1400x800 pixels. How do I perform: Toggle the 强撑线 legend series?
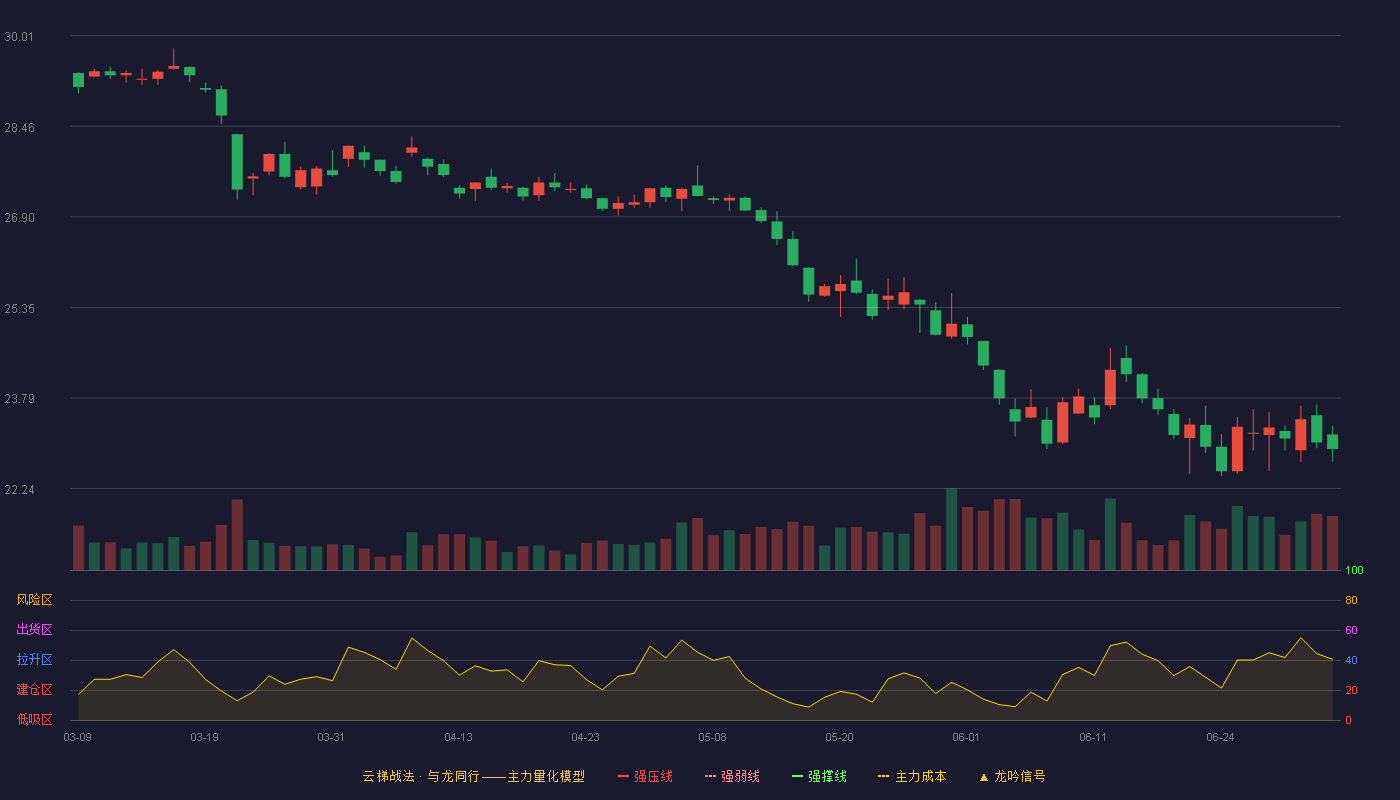point(819,776)
